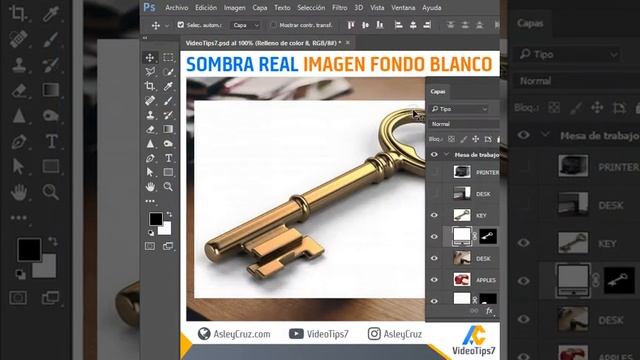Select the Sharpen triangle tool in the central toolbar

coord(150,144)
